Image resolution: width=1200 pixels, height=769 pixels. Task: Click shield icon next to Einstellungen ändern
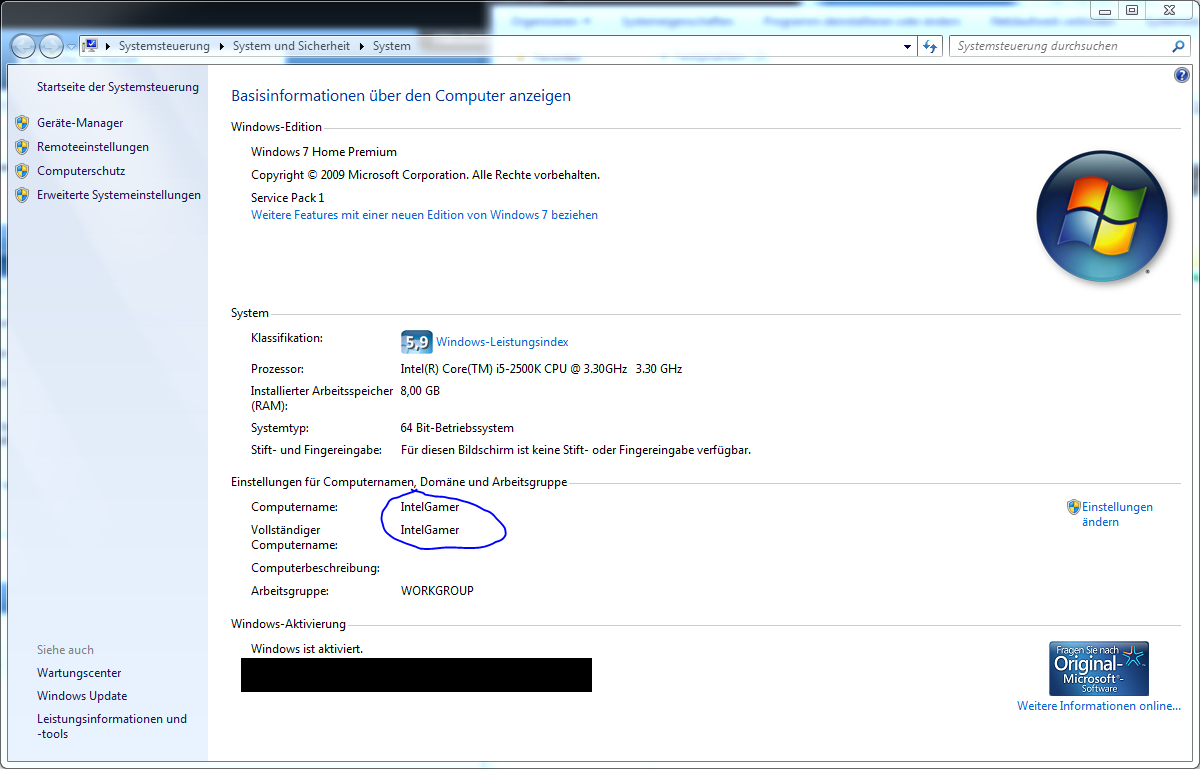1074,507
